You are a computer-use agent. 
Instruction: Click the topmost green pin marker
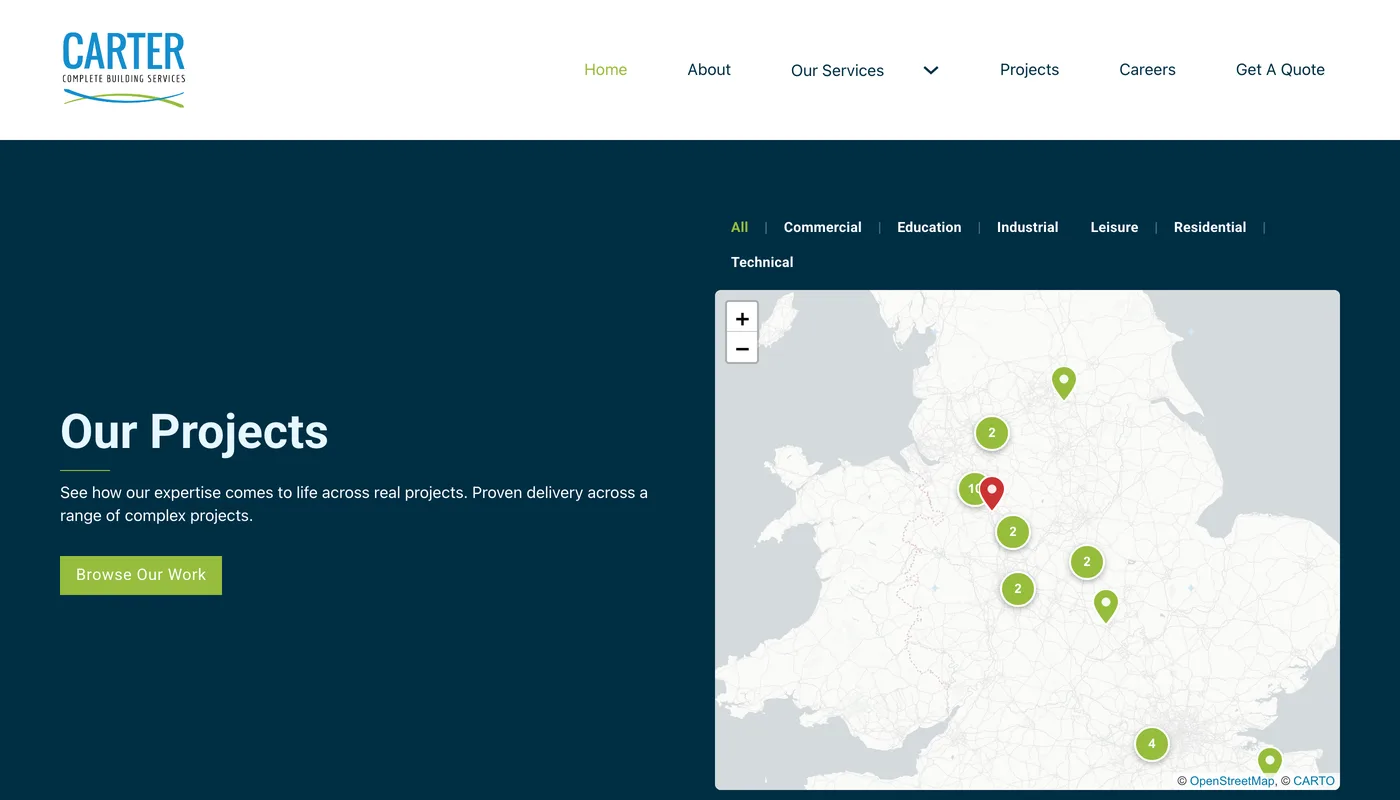pyautogui.click(x=1064, y=383)
